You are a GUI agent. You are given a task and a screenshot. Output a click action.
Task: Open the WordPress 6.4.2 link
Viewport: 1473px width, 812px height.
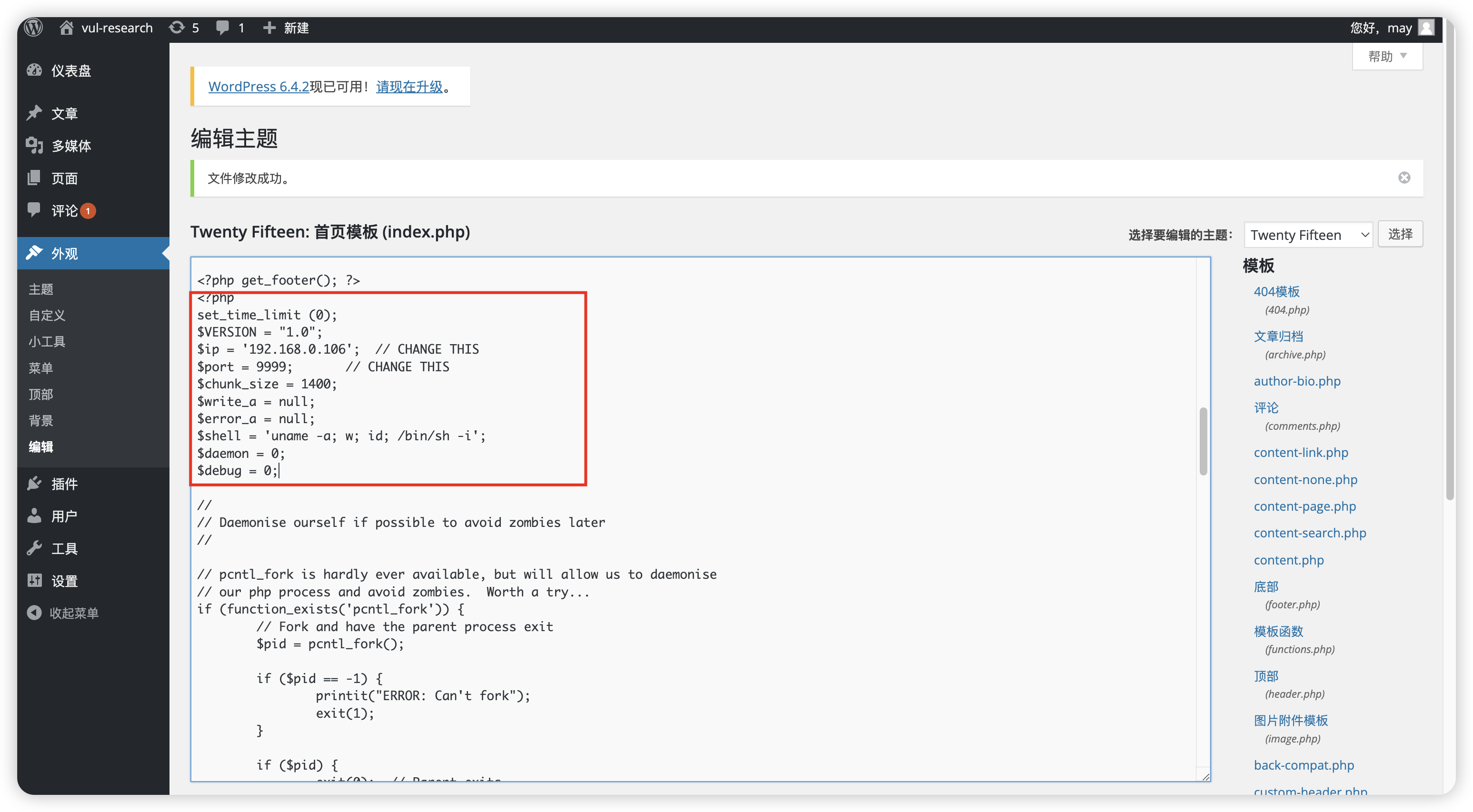click(x=259, y=86)
